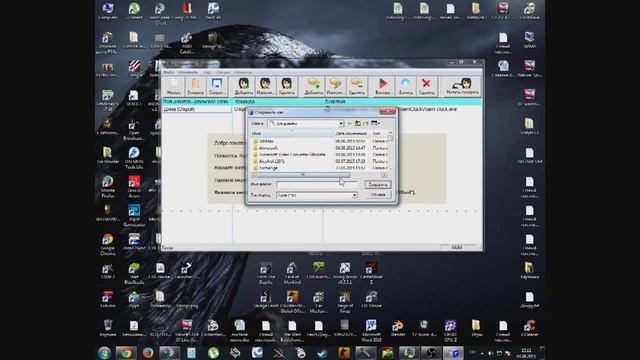Viewport: 640px width, 360px height.
Task: Click the Firefox icon on the taskbar
Action: pos(148,353)
